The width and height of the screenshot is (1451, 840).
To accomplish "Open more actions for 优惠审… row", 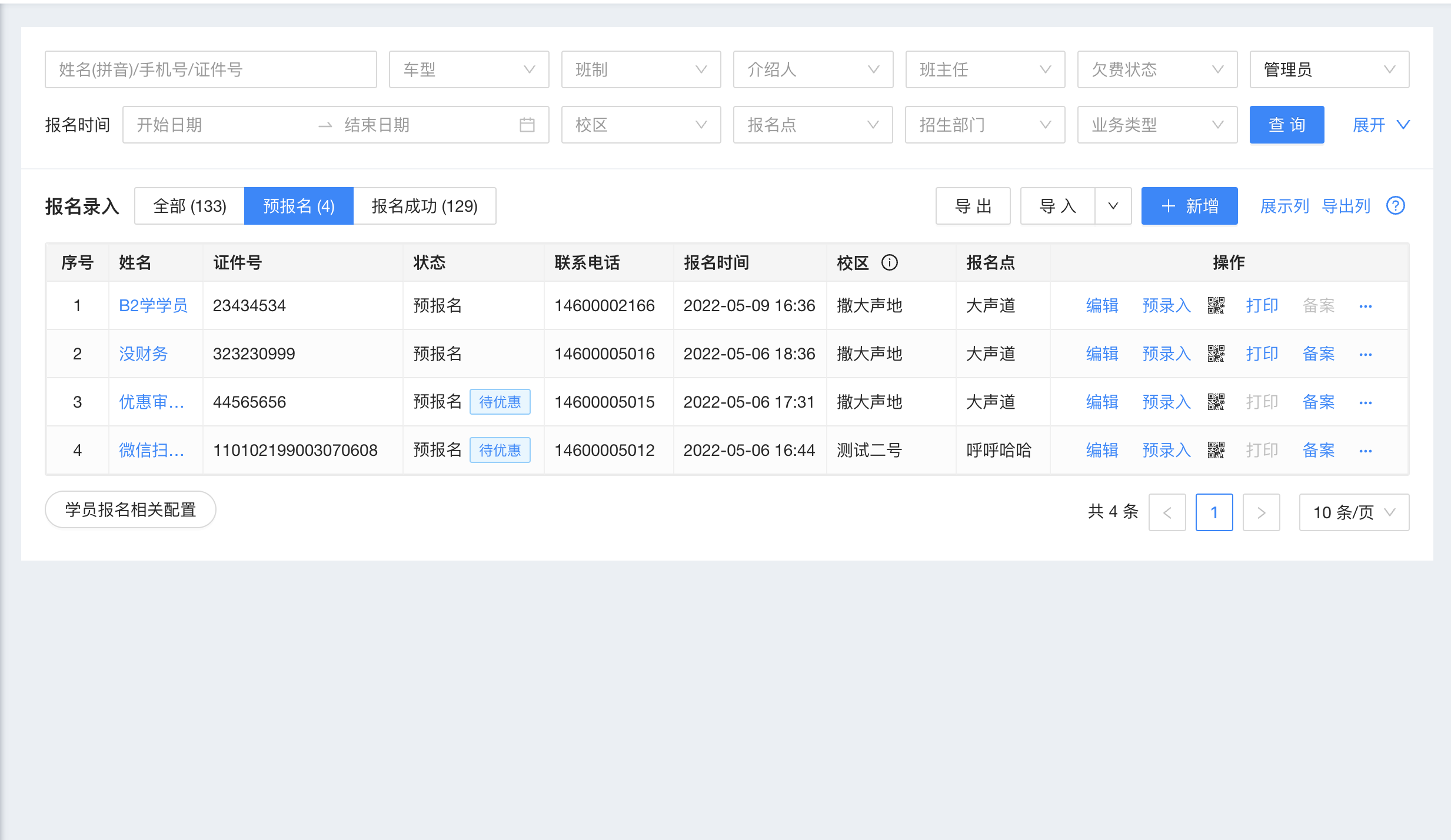I will (x=1366, y=402).
